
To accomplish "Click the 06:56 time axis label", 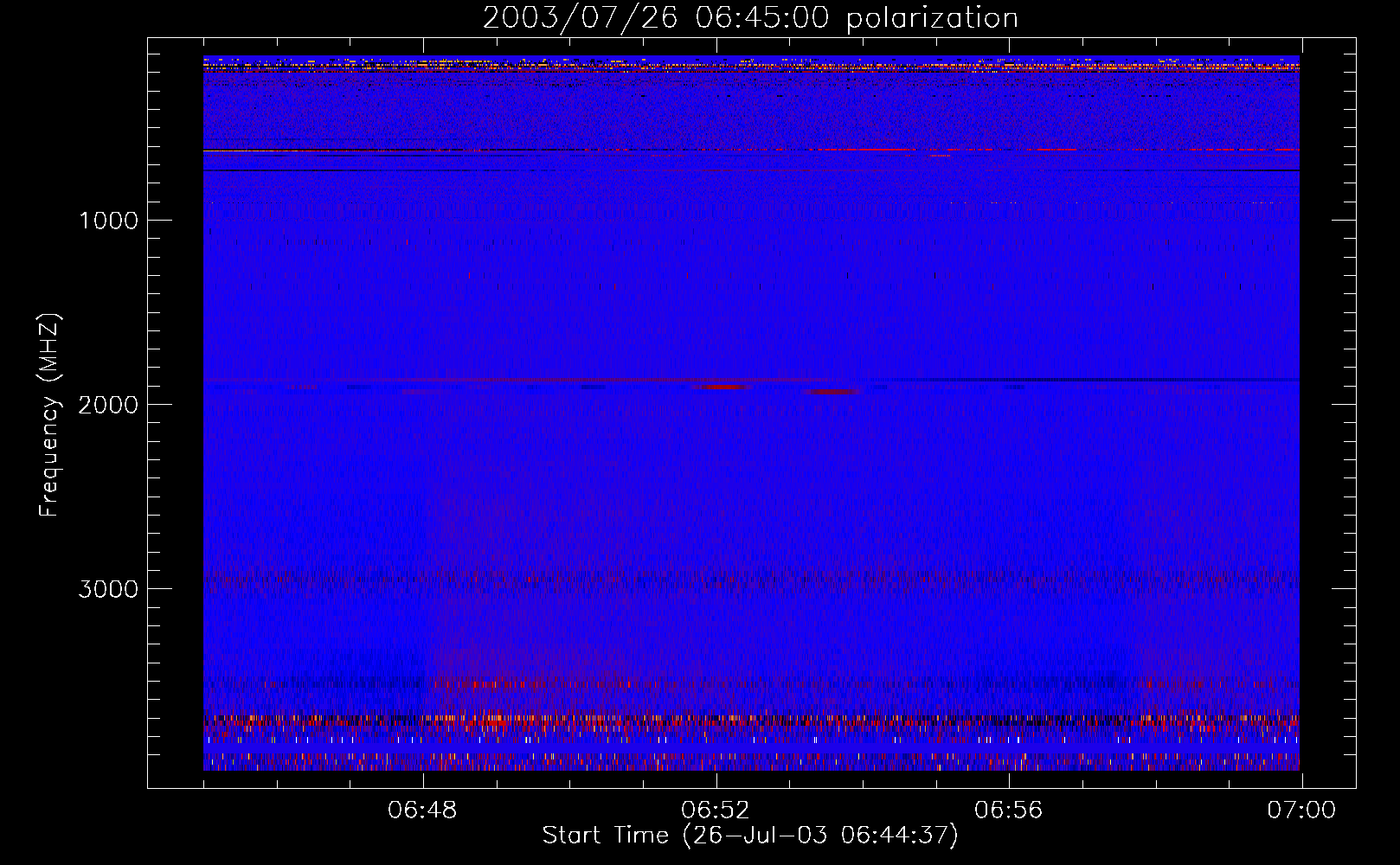I will 1009,811.
